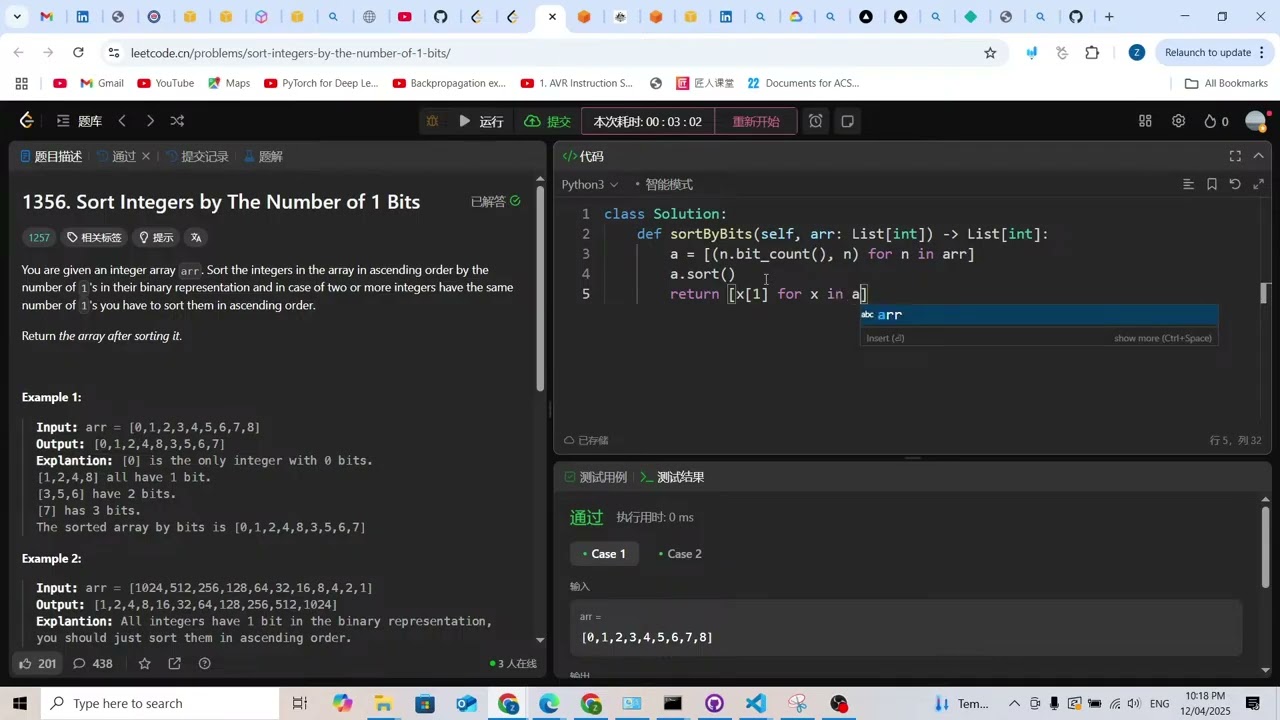Go to the previous problem arrow
The height and width of the screenshot is (720, 1280).
(122, 121)
